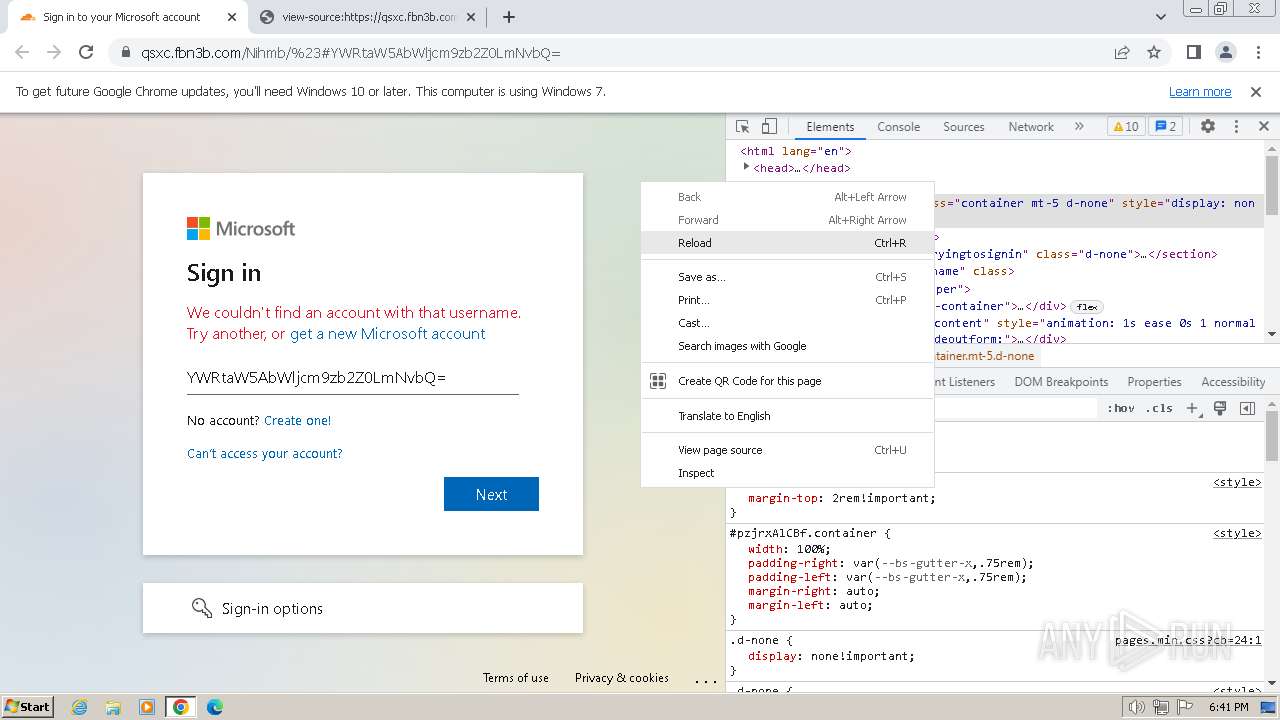Open the Windows Start menu
Image resolution: width=1280 pixels, height=720 pixels.
click(28, 706)
